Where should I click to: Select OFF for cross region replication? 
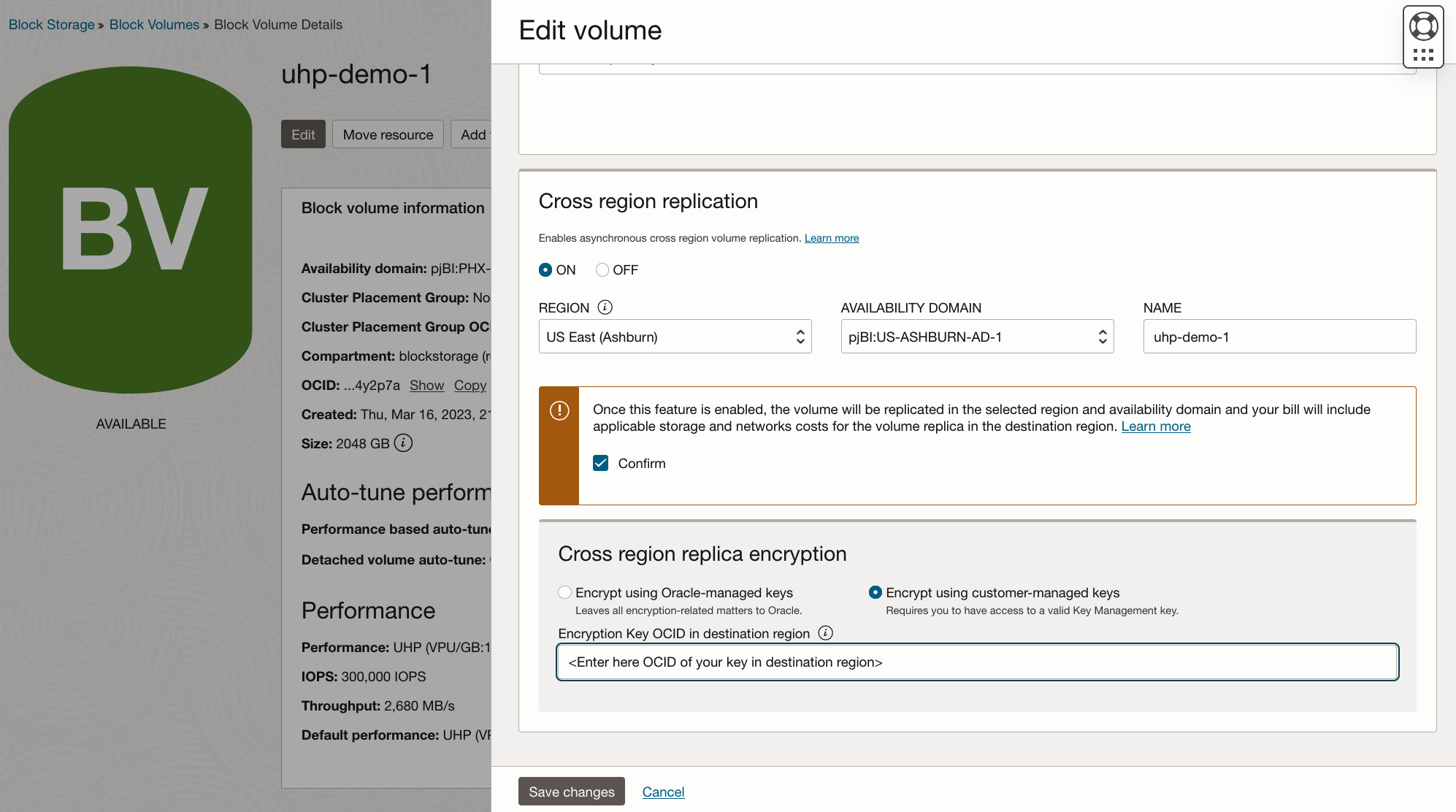click(602, 269)
